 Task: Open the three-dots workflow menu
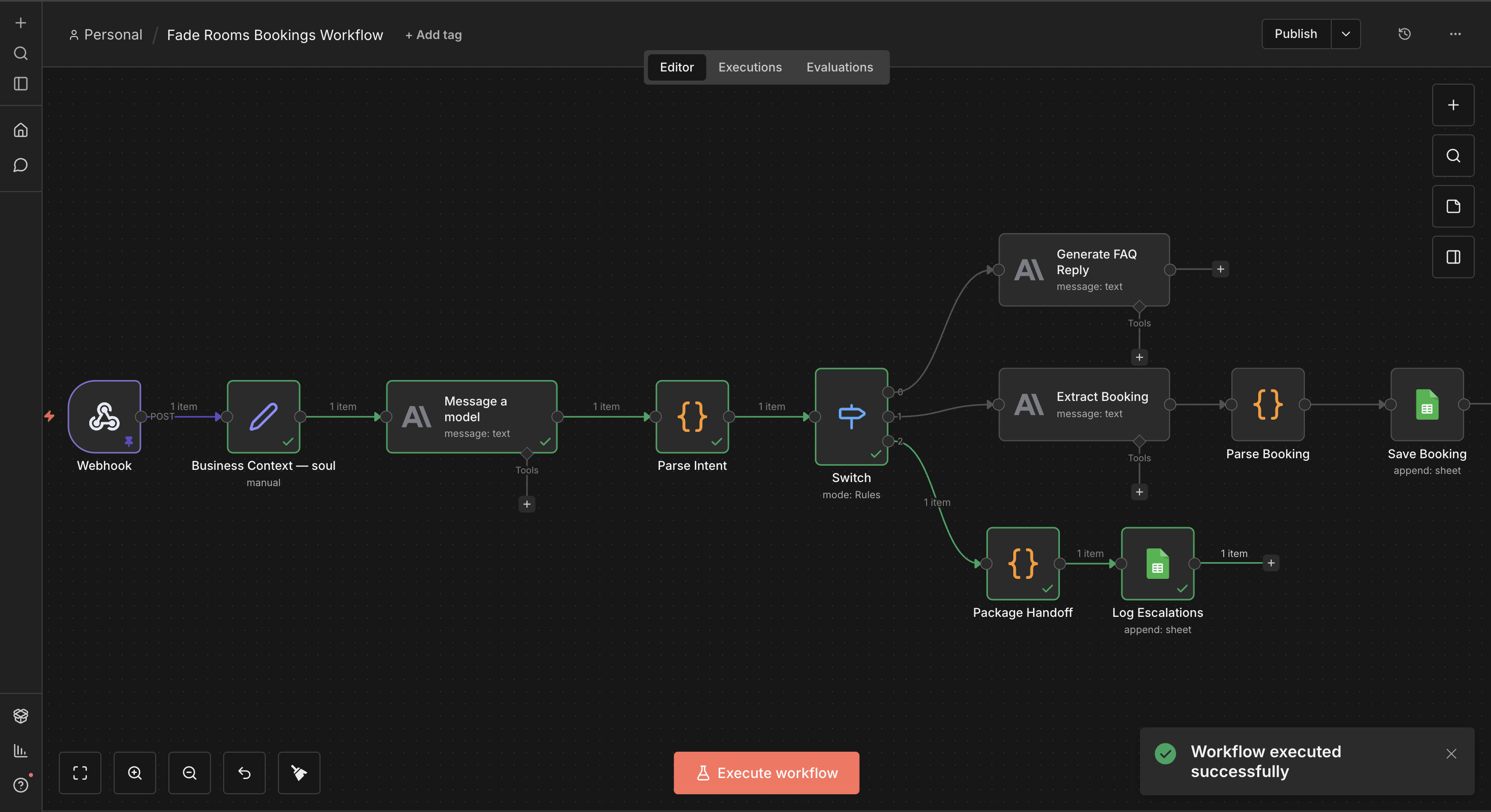click(x=1455, y=34)
